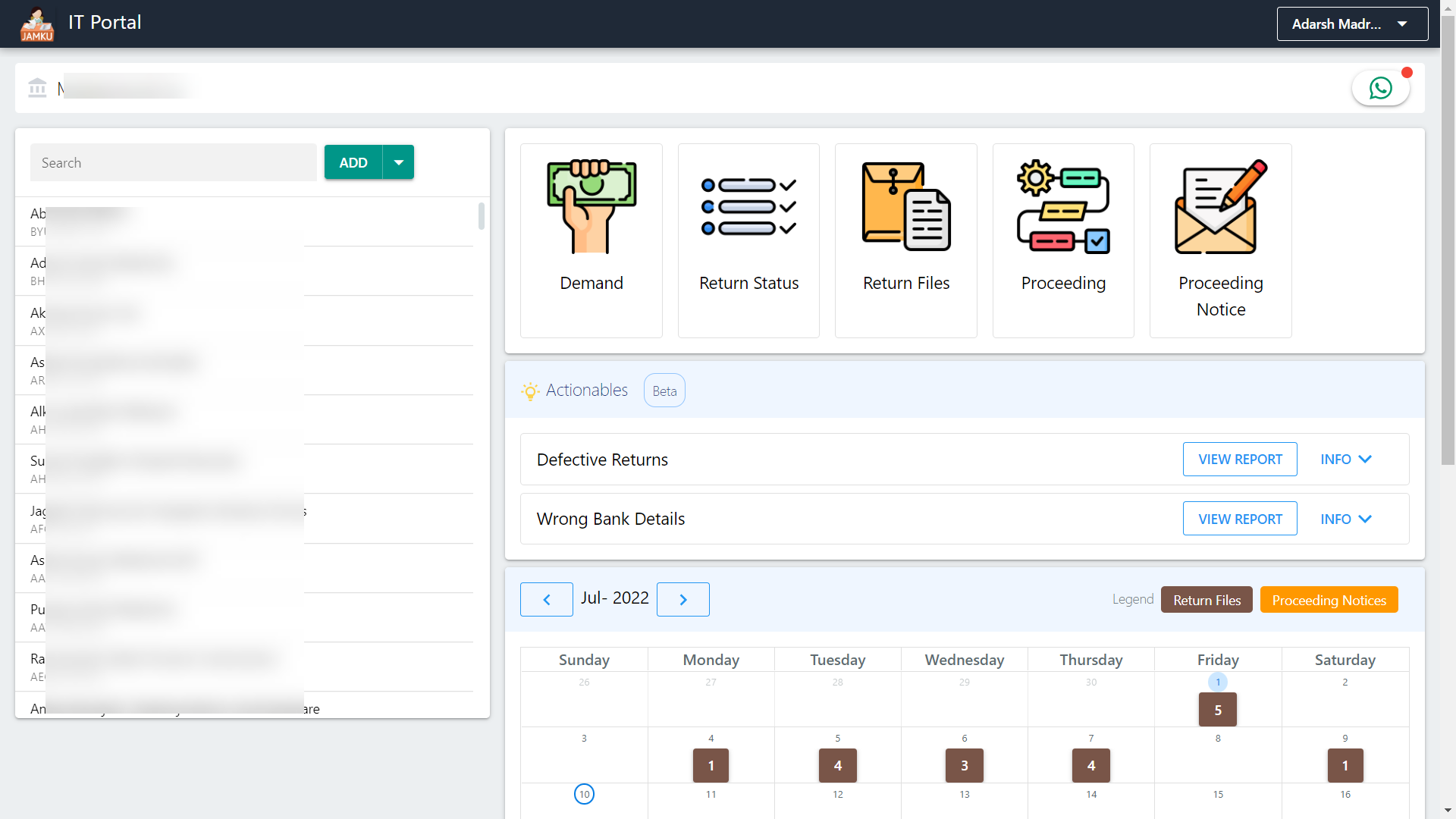Go to the next calendar month

coord(682,599)
